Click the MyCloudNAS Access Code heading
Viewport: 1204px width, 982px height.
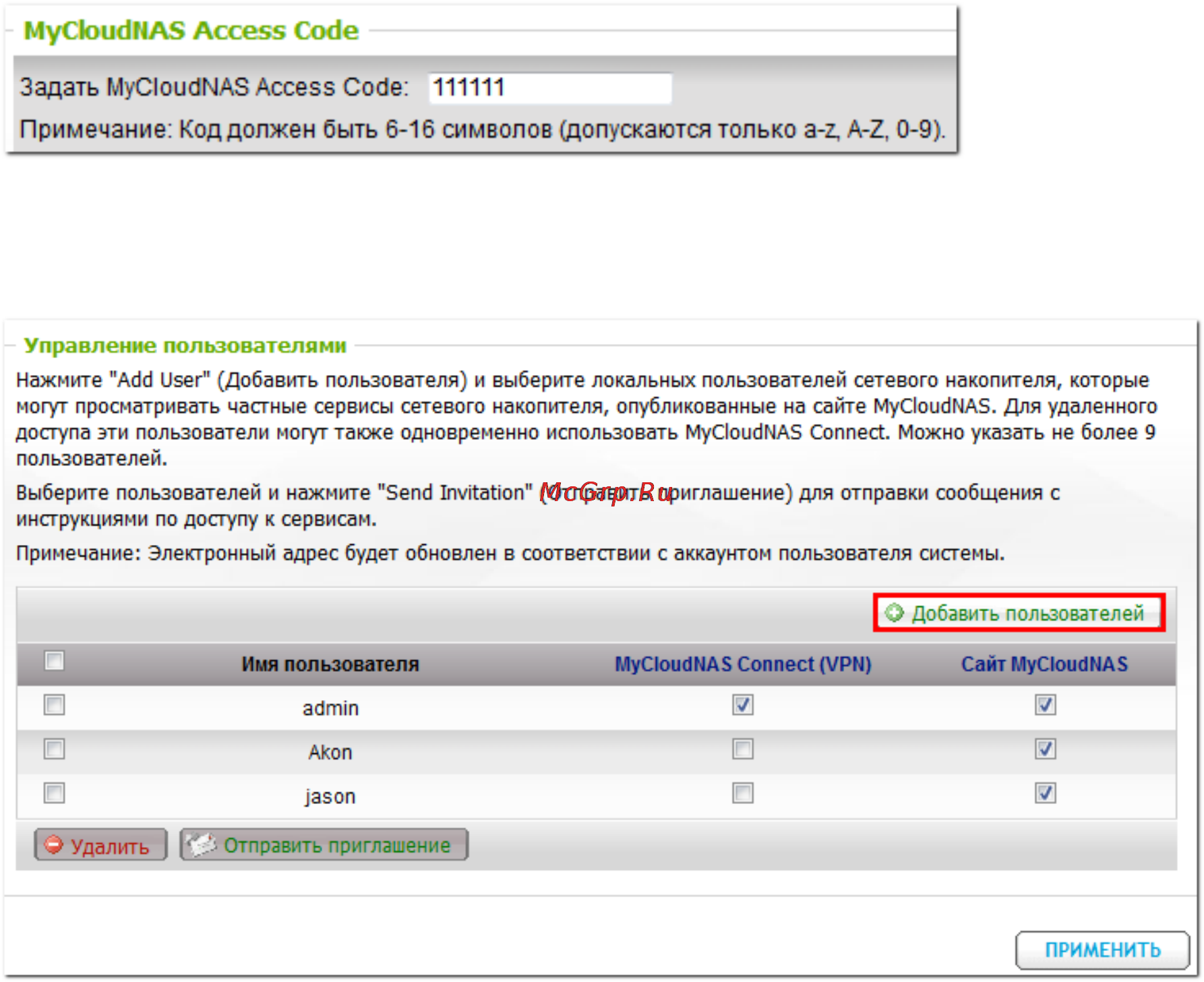tap(191, 31)
